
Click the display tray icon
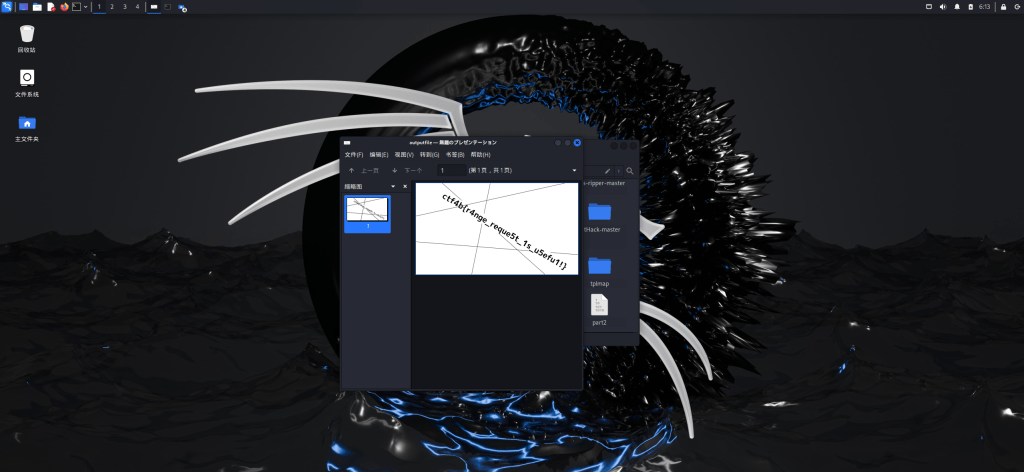(x=929, y=7)
